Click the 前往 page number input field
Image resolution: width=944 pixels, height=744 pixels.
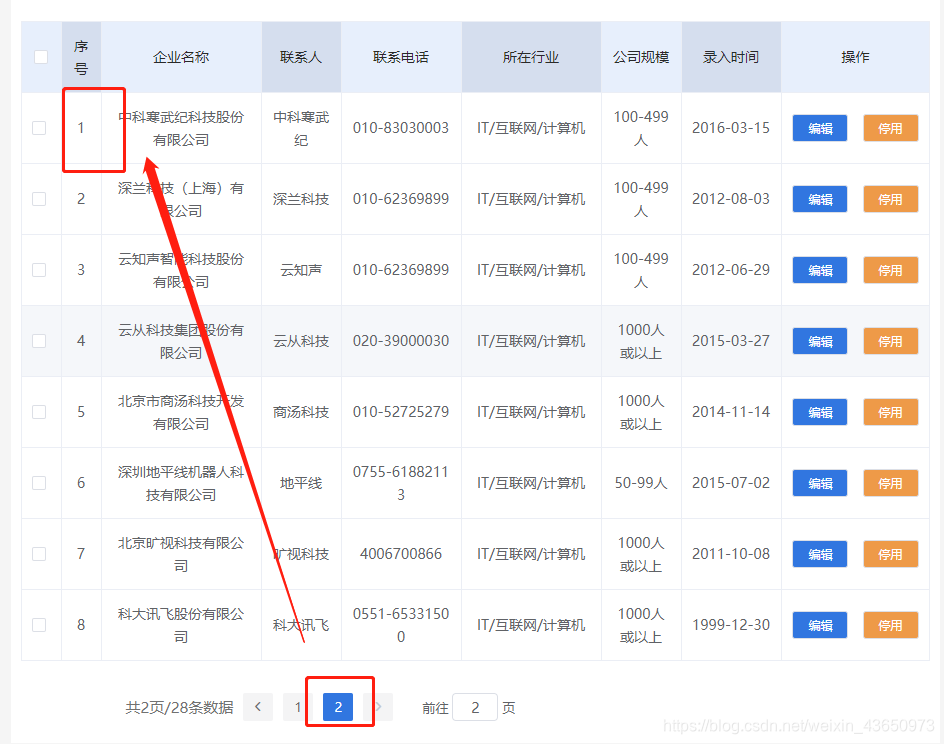tap(474, 707)
